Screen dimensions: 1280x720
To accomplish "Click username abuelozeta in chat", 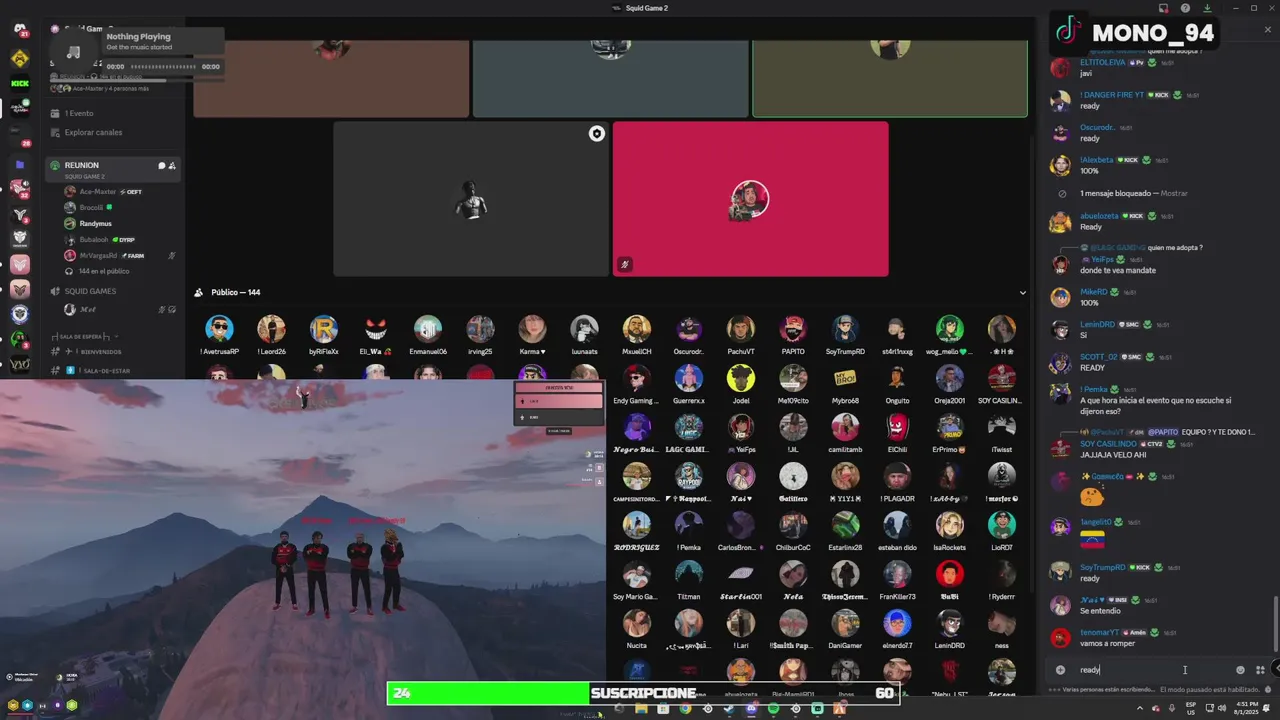I will pyautogui.click(x=1099, y=216).
